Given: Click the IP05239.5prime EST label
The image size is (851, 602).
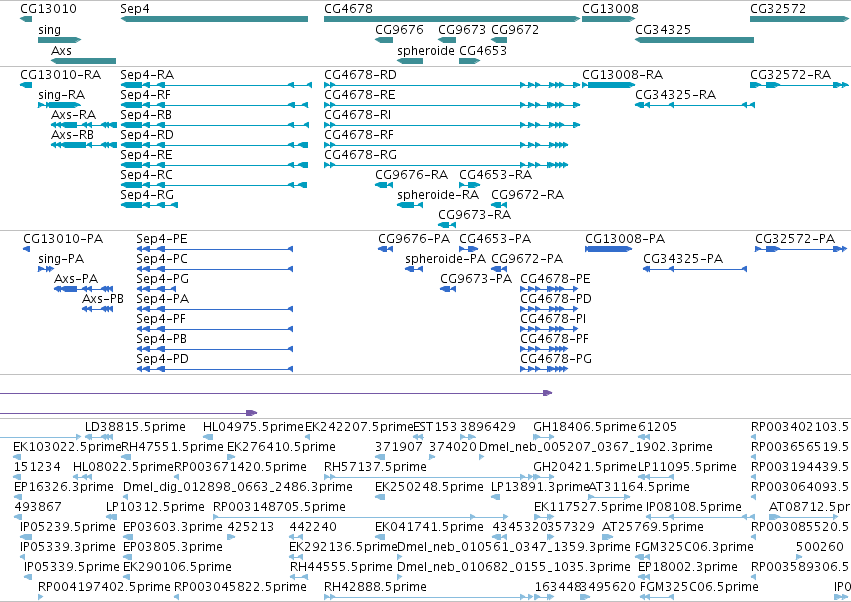Looking at the screenshot, I should click(x=68, y=527).
